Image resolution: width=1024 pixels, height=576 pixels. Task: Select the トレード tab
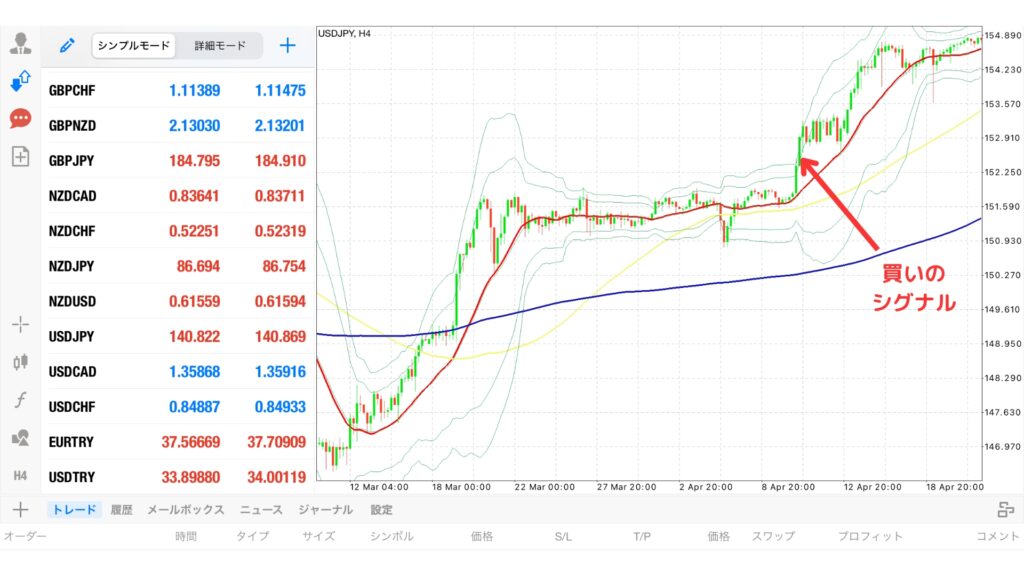pos(75,510)
